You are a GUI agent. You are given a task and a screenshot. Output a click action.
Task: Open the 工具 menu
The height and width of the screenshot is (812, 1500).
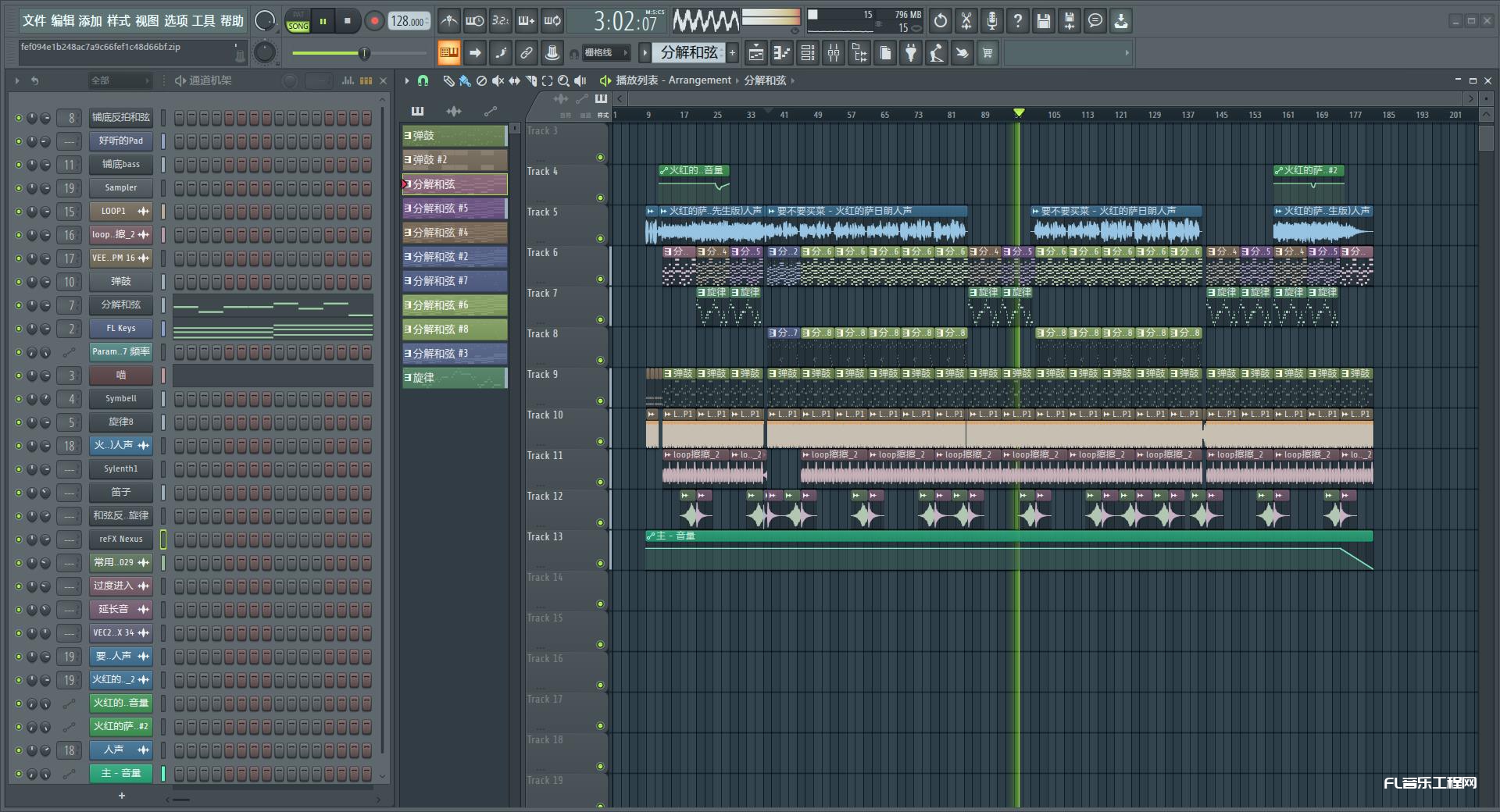(203, 21)
